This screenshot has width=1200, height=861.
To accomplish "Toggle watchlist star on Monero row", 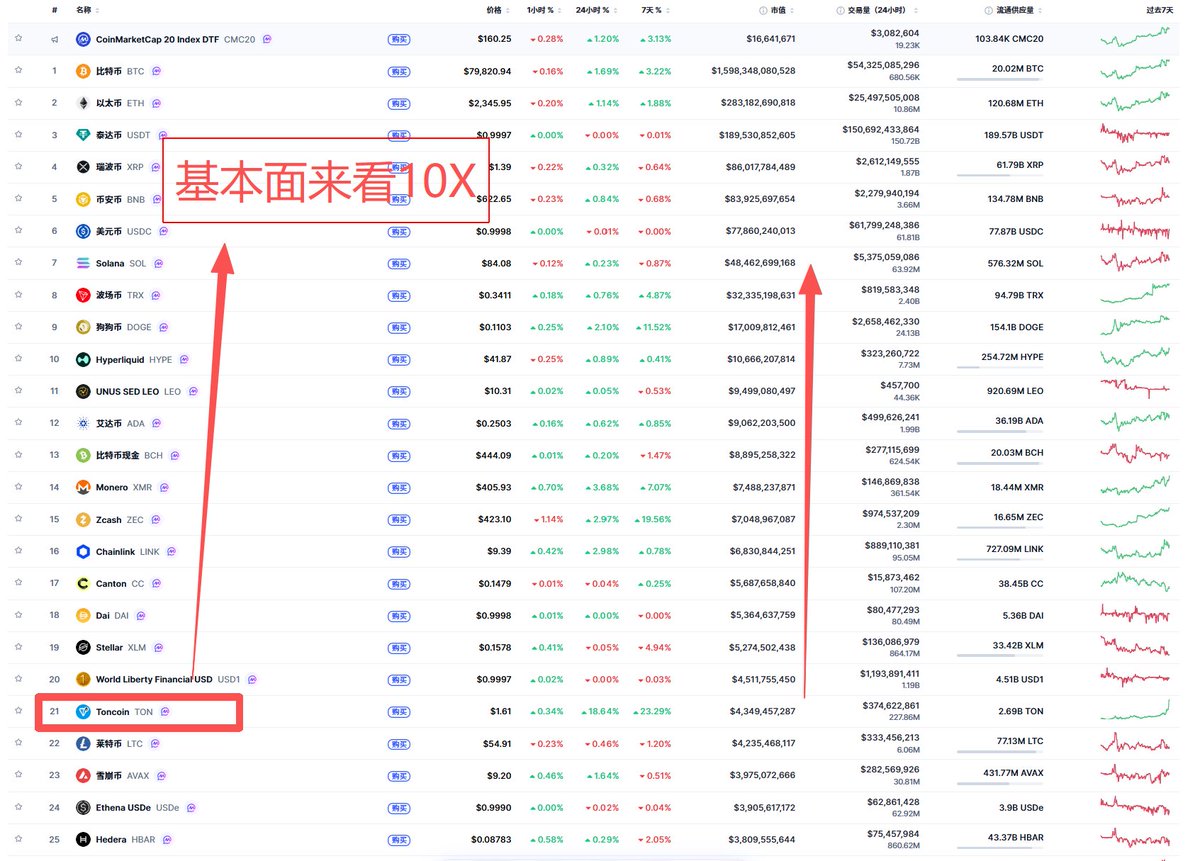I will (x=19, y=487).
